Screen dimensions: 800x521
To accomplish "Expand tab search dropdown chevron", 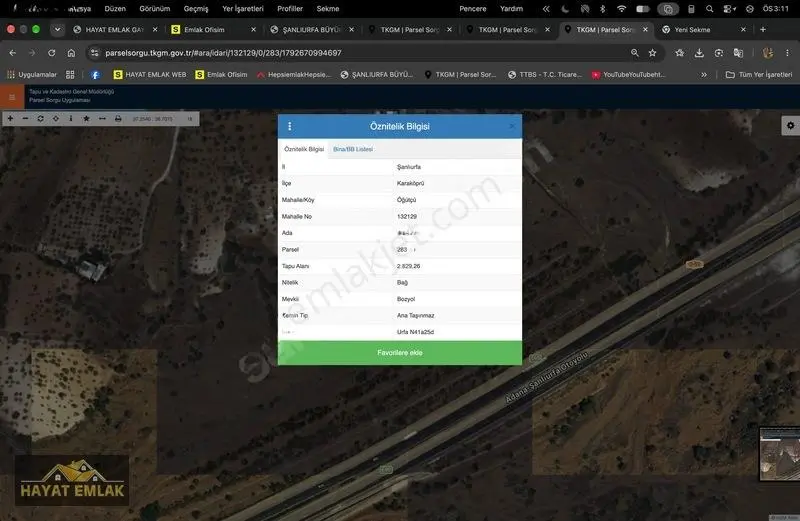I will (57, 30).
